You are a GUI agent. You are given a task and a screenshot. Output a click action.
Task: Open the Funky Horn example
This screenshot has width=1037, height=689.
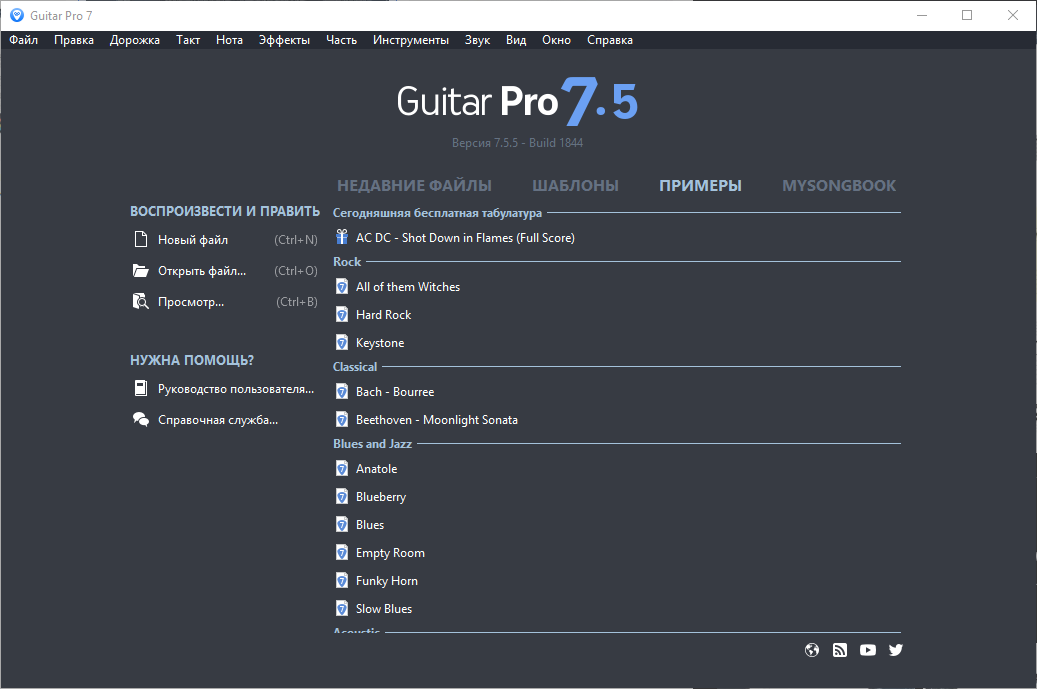coord(387,581)
